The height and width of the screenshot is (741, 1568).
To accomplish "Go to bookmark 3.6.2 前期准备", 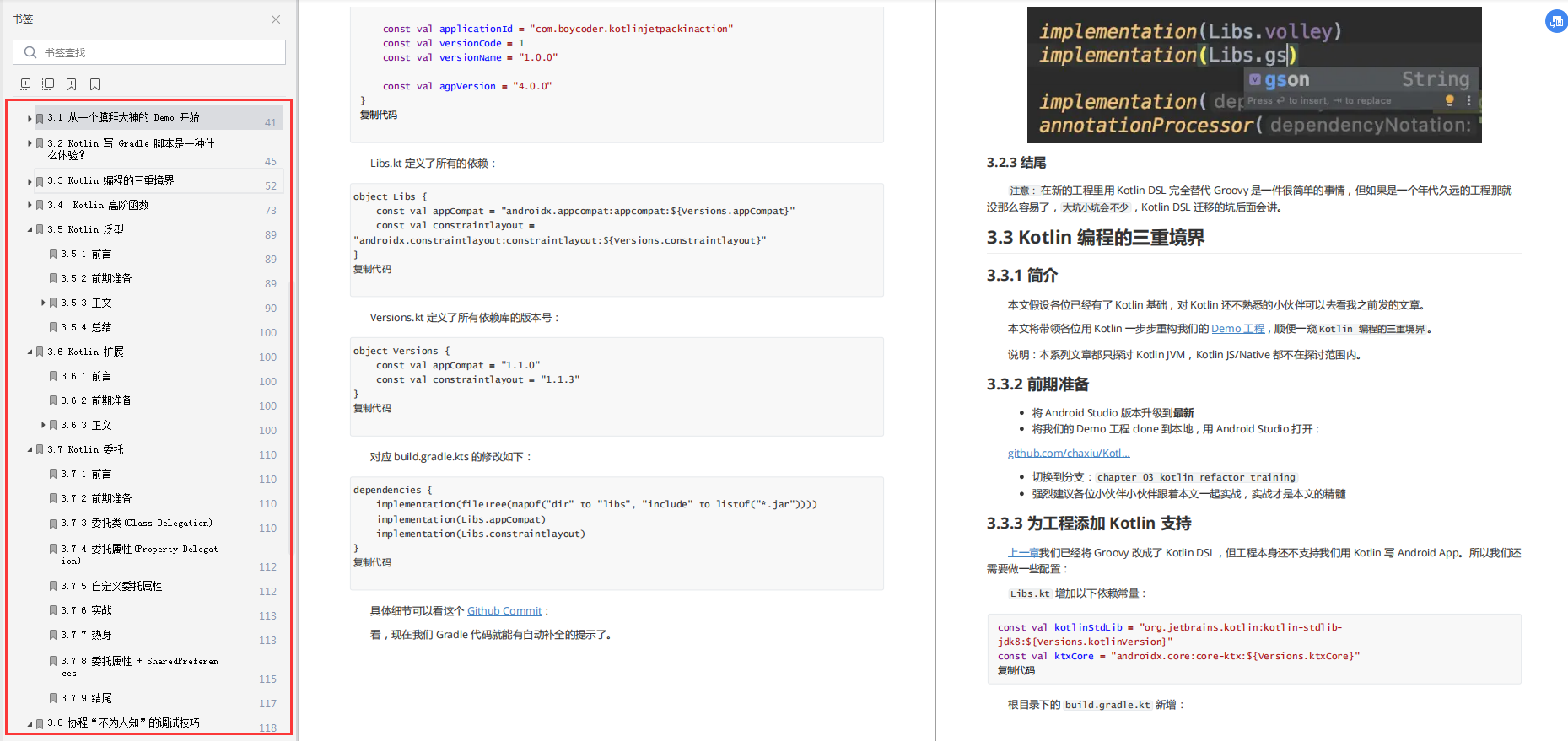I will pos(96,400).
